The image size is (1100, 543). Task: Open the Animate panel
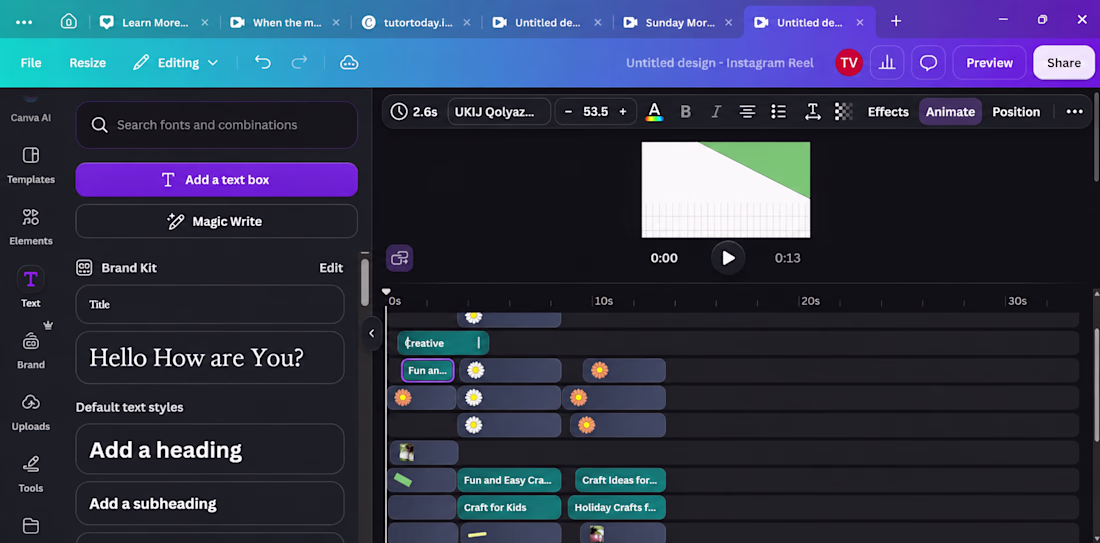pos(951,112)
